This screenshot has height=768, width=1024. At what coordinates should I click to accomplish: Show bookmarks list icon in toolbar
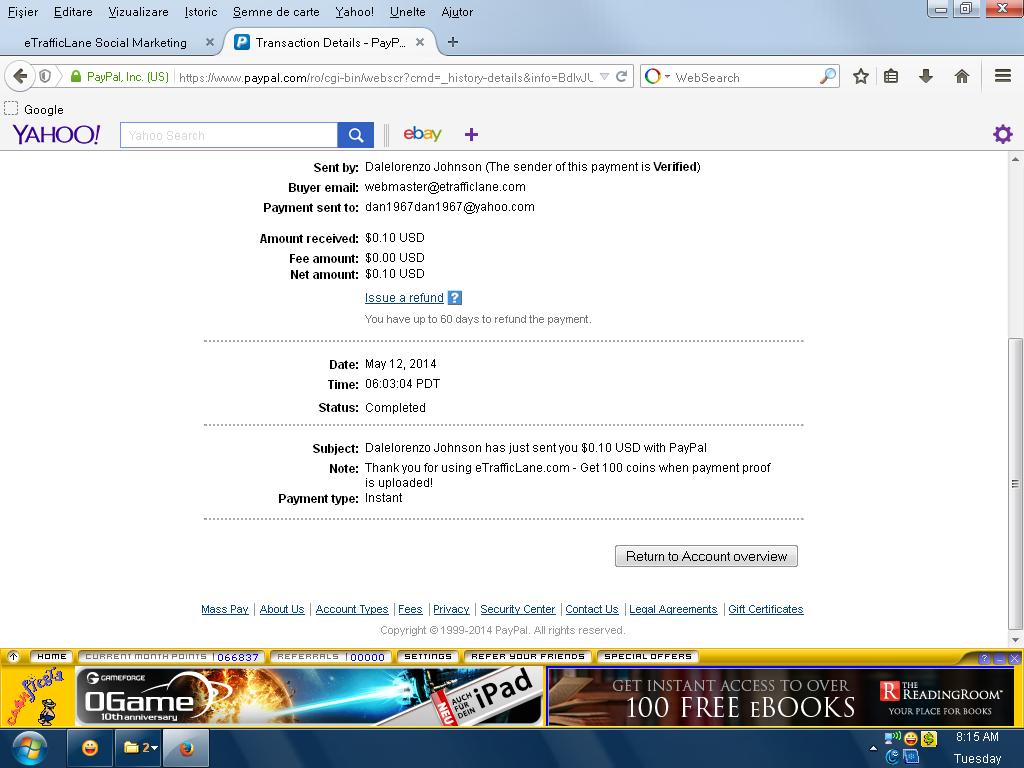[x=891, y=76]
